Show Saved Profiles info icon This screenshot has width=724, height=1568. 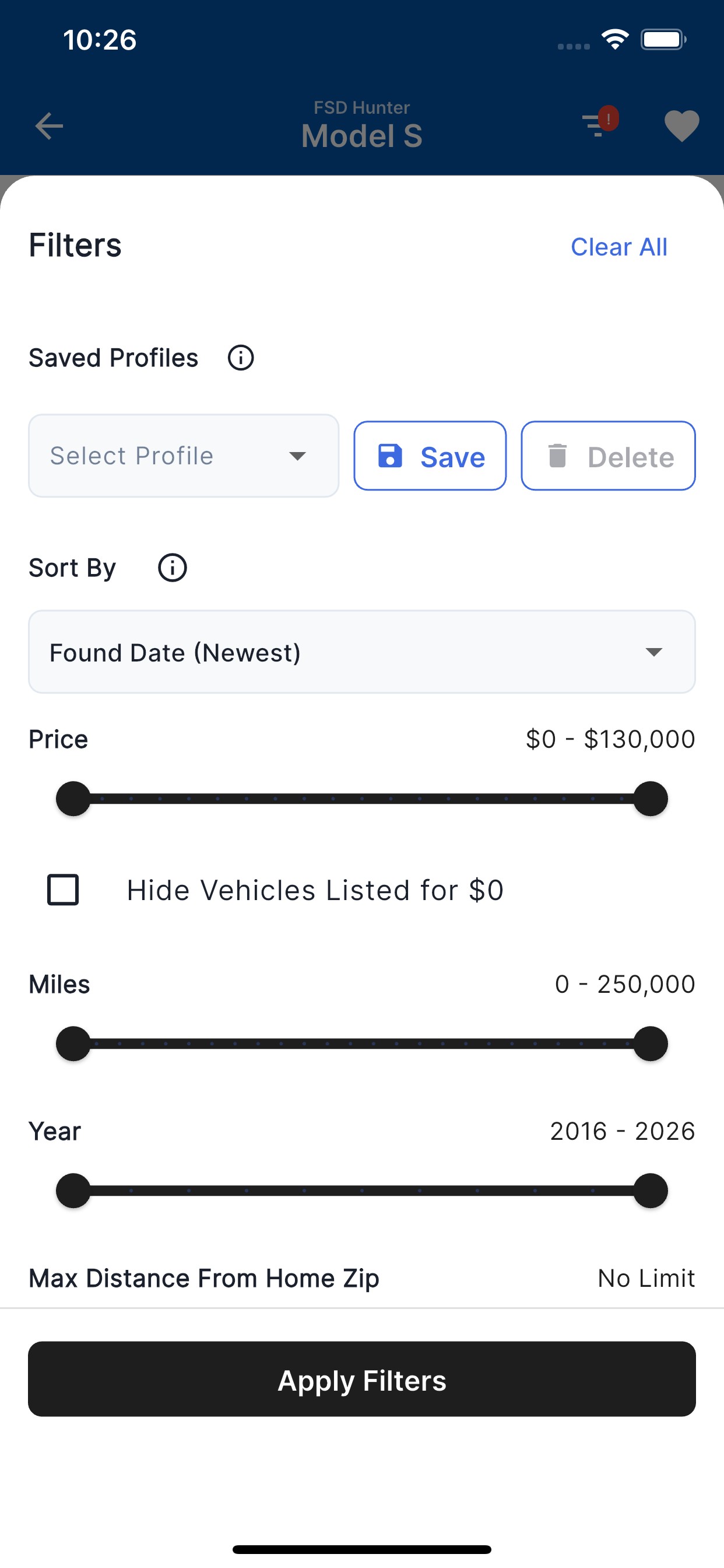point(241,358)
